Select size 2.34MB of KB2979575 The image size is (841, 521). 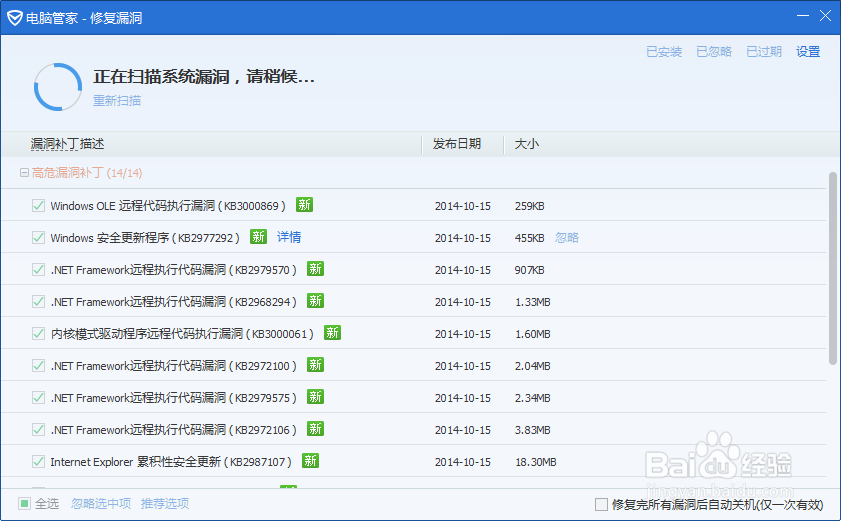[533, 398]
